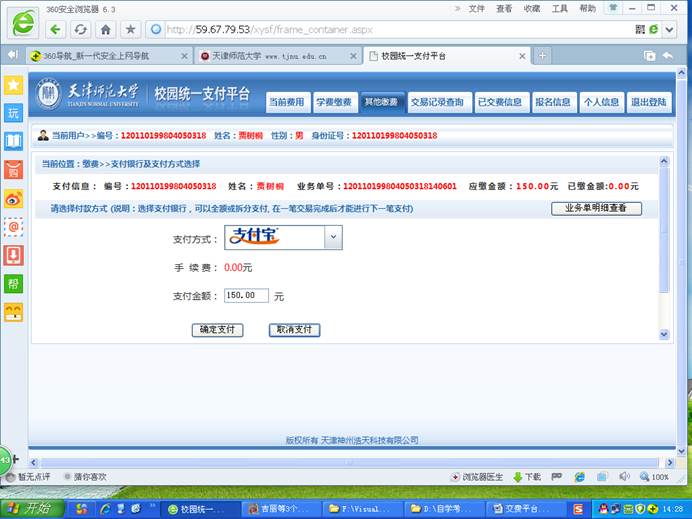Click the inner frame scroll down arrow

coord(664,334)
